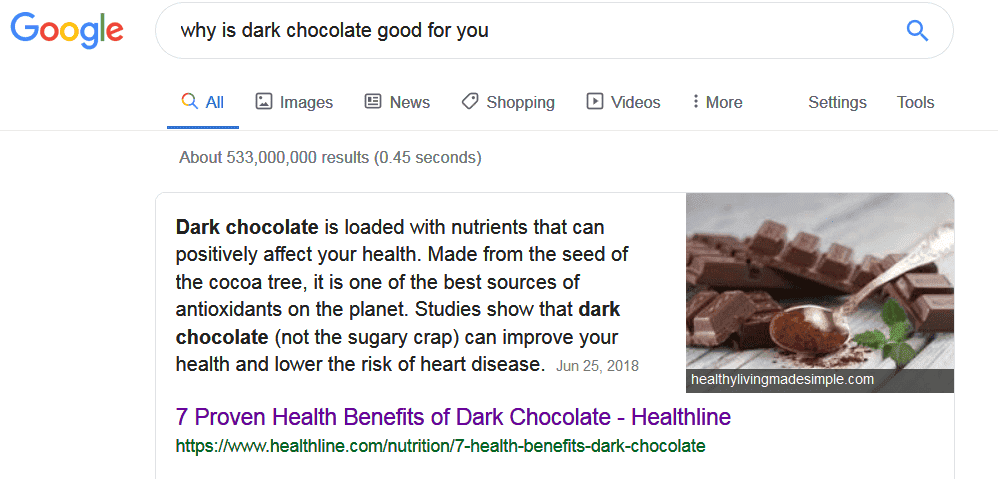
Task: Click the green healthline.com result URL
Action: (x=440, y=446)
